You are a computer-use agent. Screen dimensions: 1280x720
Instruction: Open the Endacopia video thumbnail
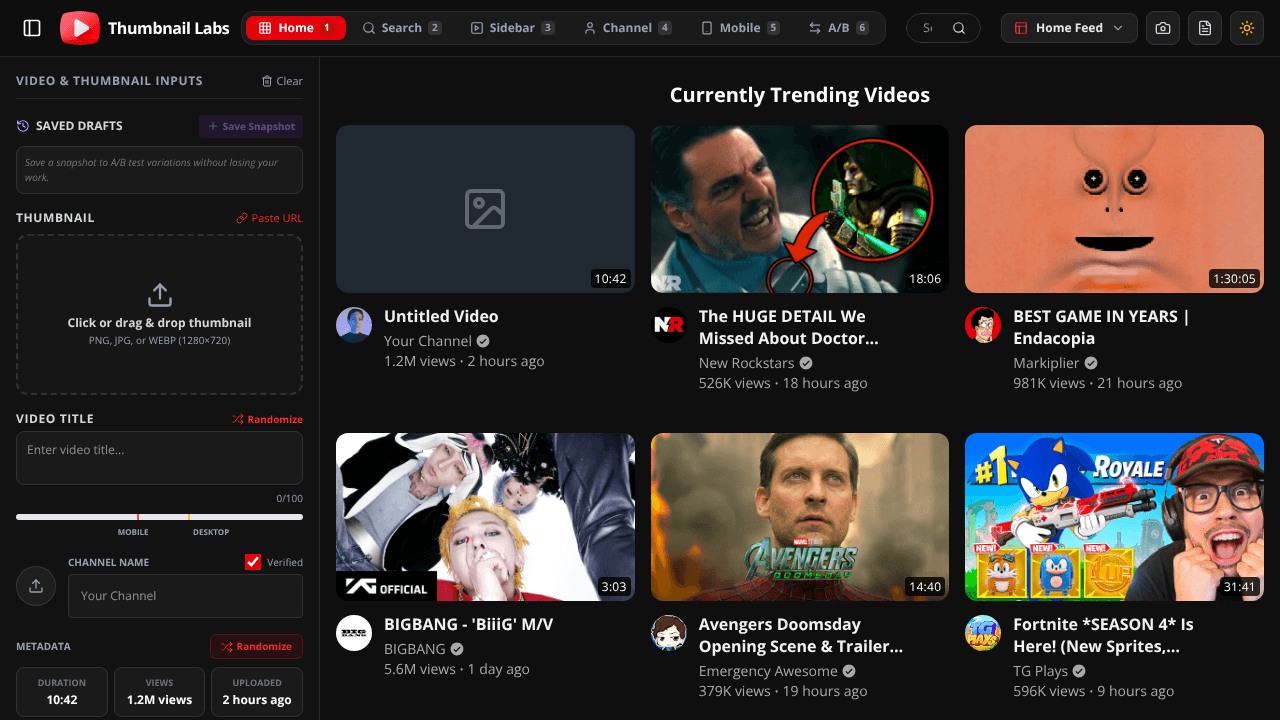click(x=1114, y=209)
